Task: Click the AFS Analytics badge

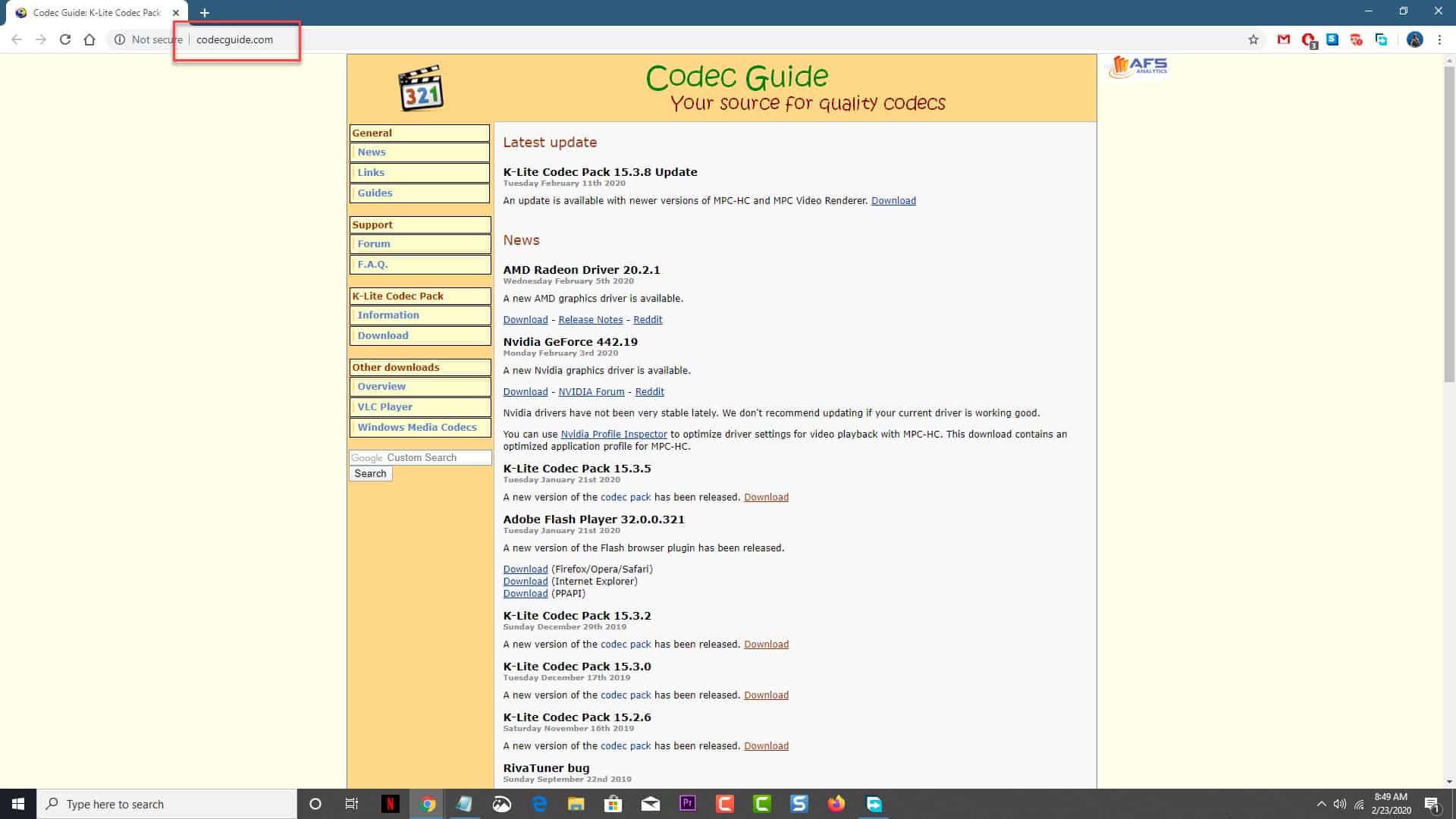Action: (1138, 67)
